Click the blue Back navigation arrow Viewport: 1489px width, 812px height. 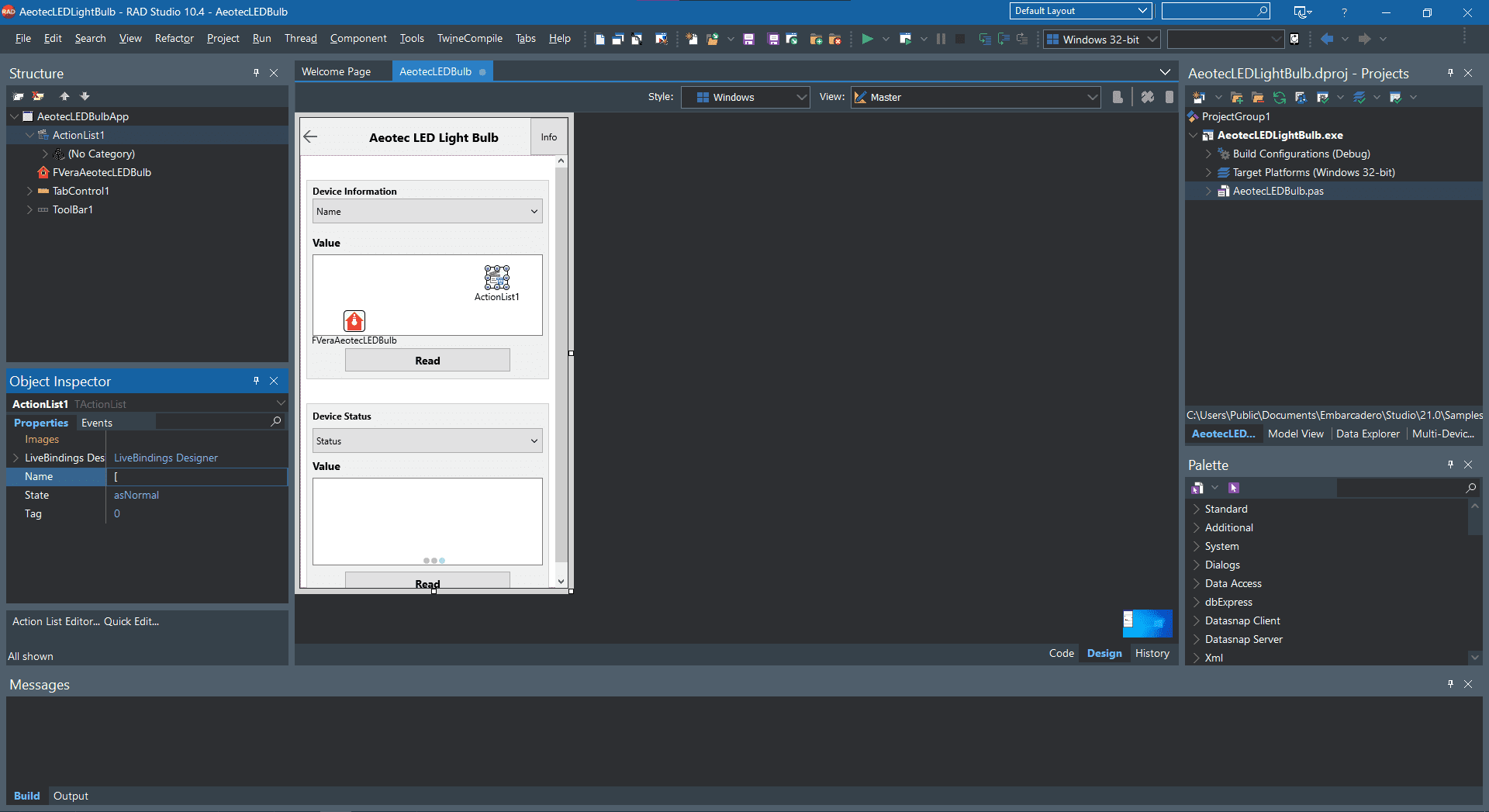(x=1327, y=39)
